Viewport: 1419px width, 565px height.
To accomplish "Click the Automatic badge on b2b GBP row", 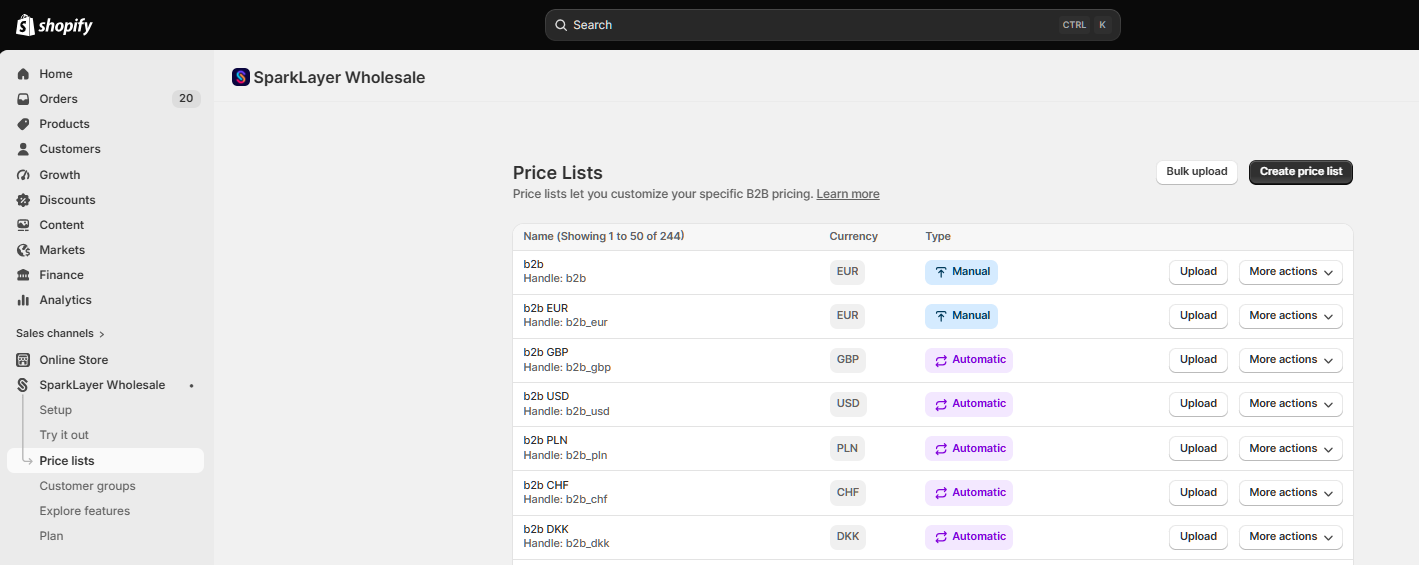I will coord(969,360).
